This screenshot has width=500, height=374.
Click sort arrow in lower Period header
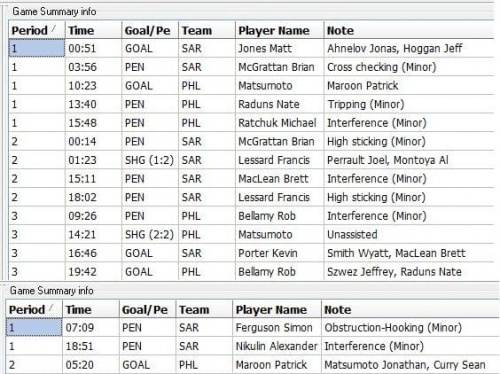(51, 307)
